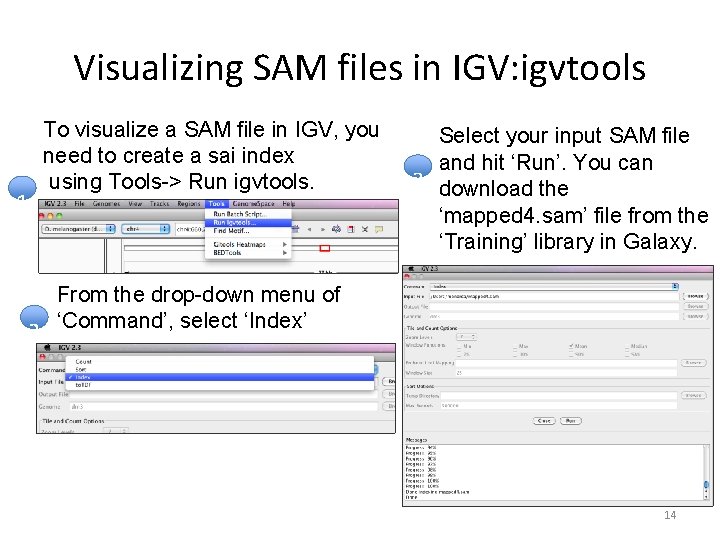This screenshot has width=720, height=540.
Task: Click the Genome field in Command window
Action: 223,407
